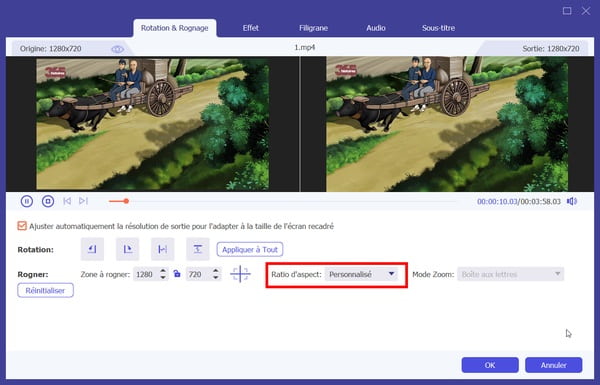
Task: Jump to next frame
Action: (83, 201)
